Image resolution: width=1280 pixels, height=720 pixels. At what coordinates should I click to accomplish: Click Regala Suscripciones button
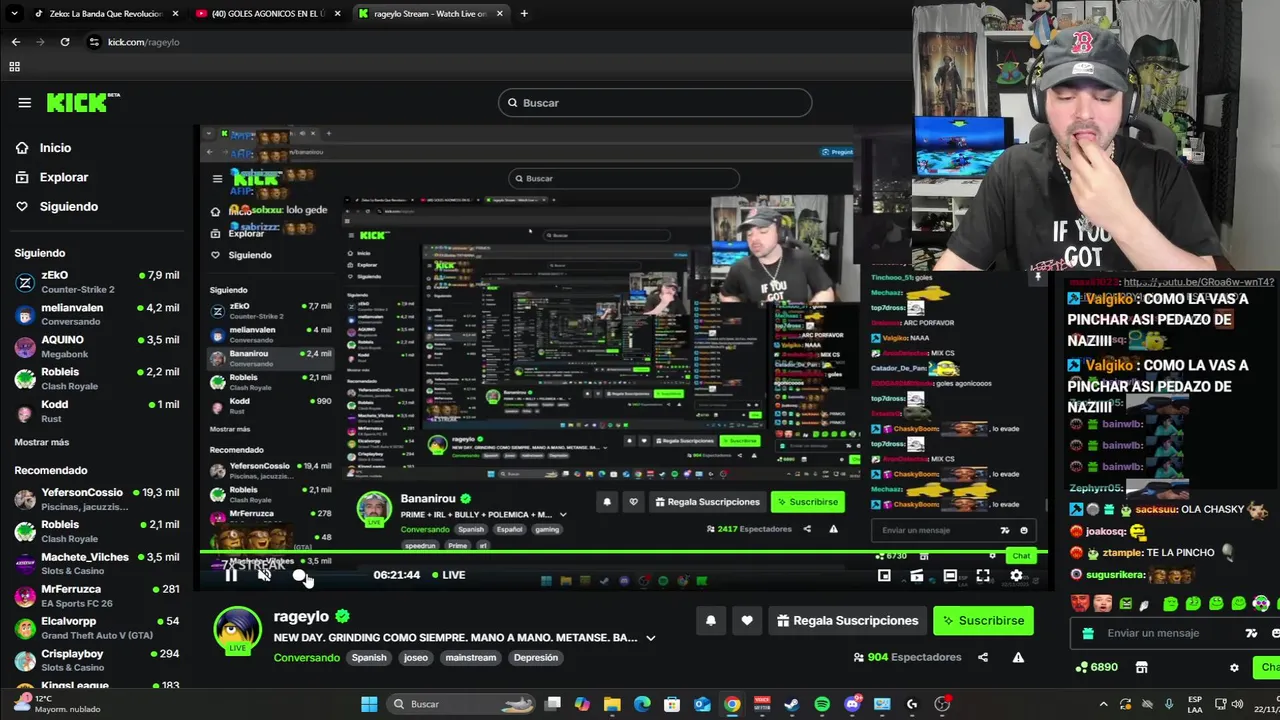(x=847, y=621)
